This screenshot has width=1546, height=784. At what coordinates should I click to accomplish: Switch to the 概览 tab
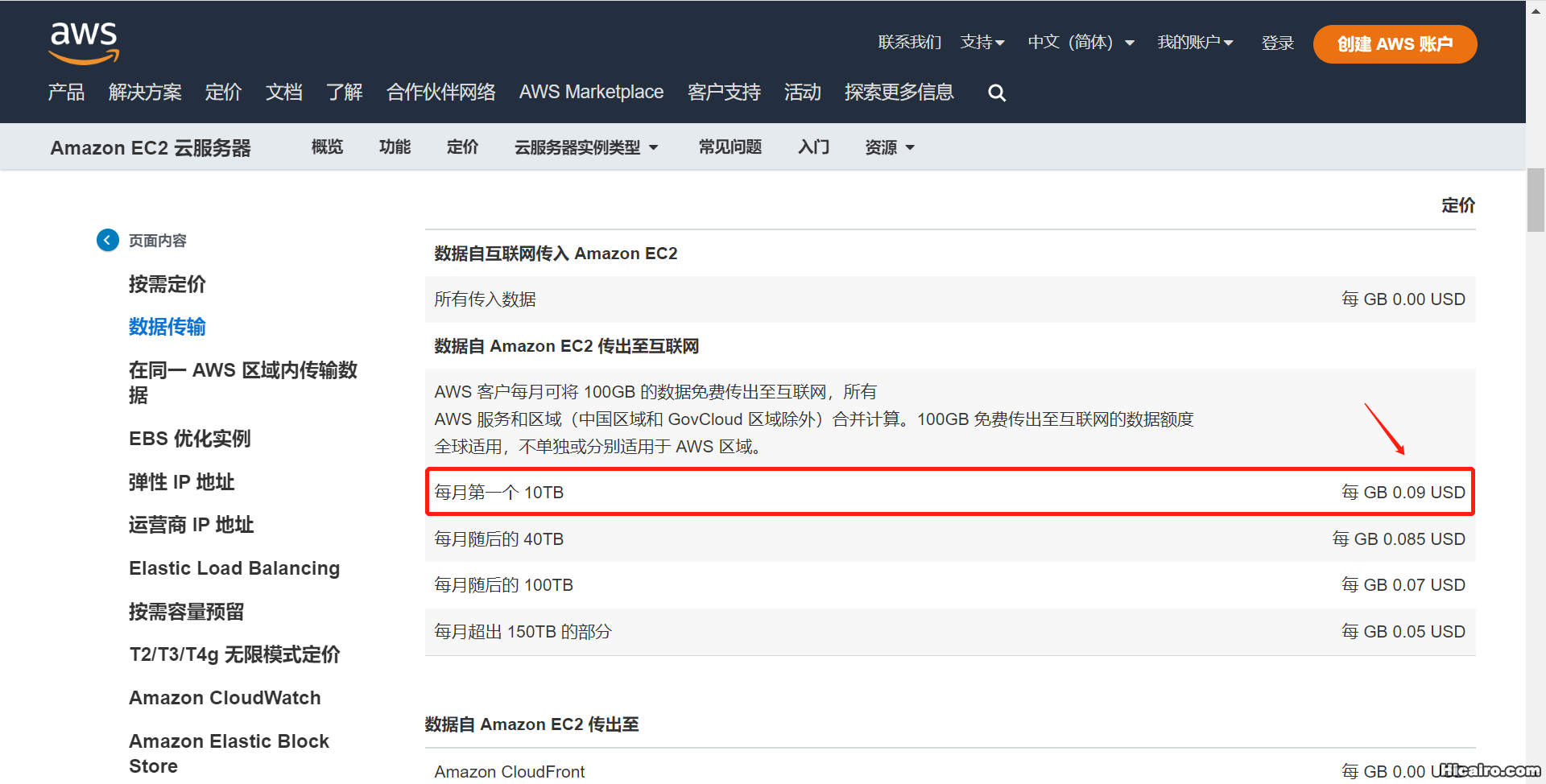327,147
